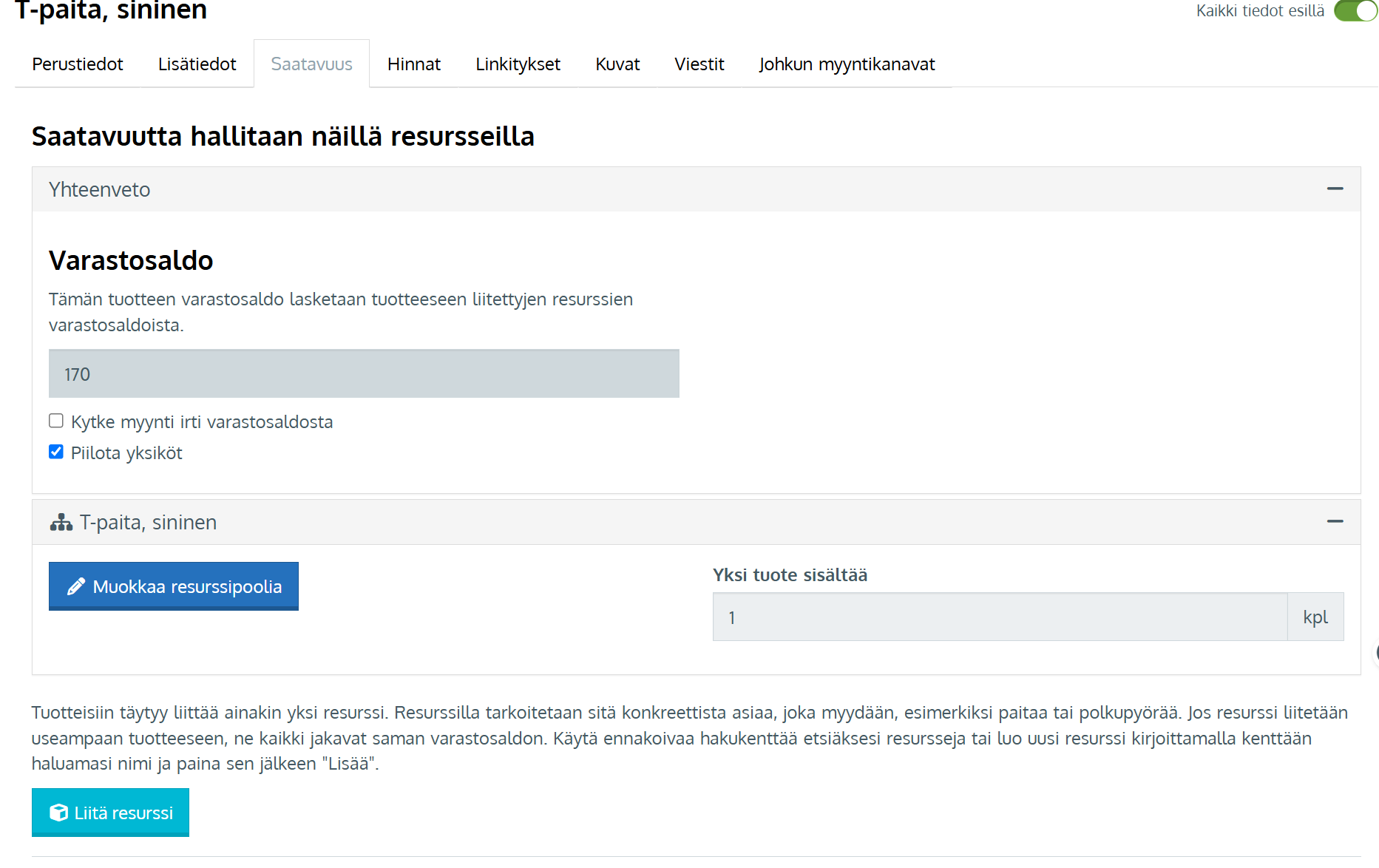Toggle the Kaikki tiedot esillä switch
The height and width of the screenshot is (868, 1379).
1355,11
